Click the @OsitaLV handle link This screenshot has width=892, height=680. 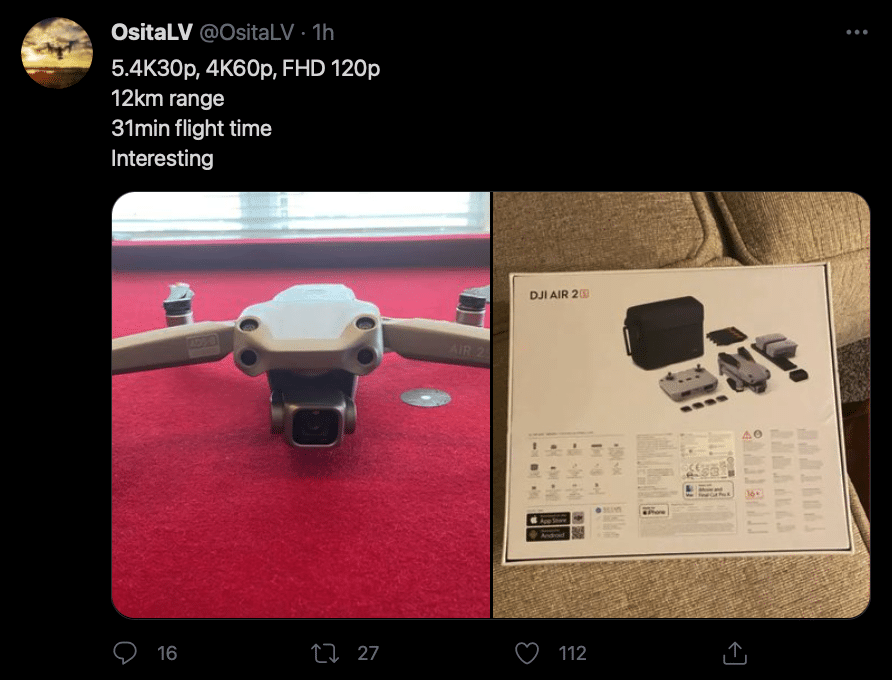pos(246,32)
